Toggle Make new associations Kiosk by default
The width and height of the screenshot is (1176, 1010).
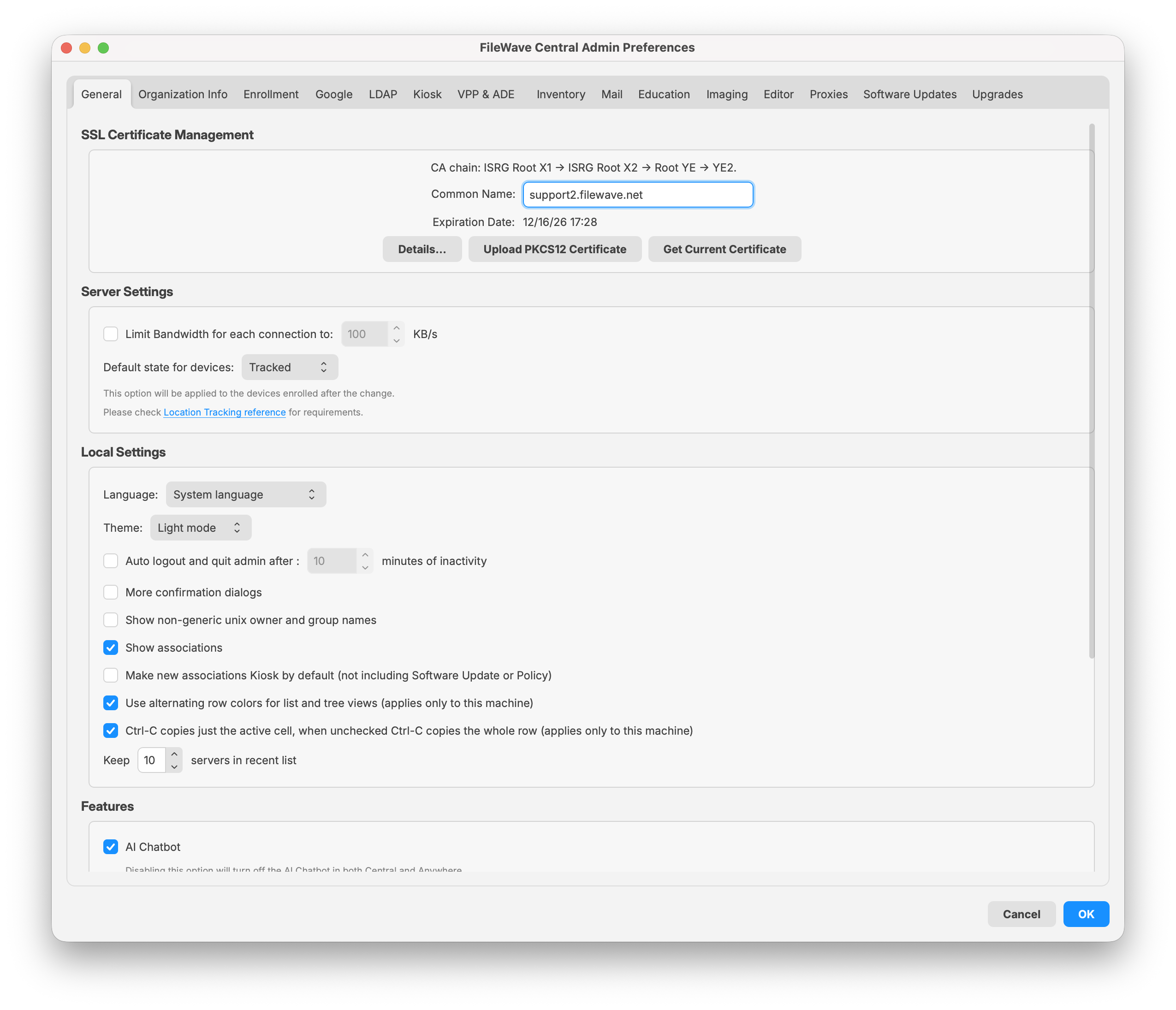point(111,675)
